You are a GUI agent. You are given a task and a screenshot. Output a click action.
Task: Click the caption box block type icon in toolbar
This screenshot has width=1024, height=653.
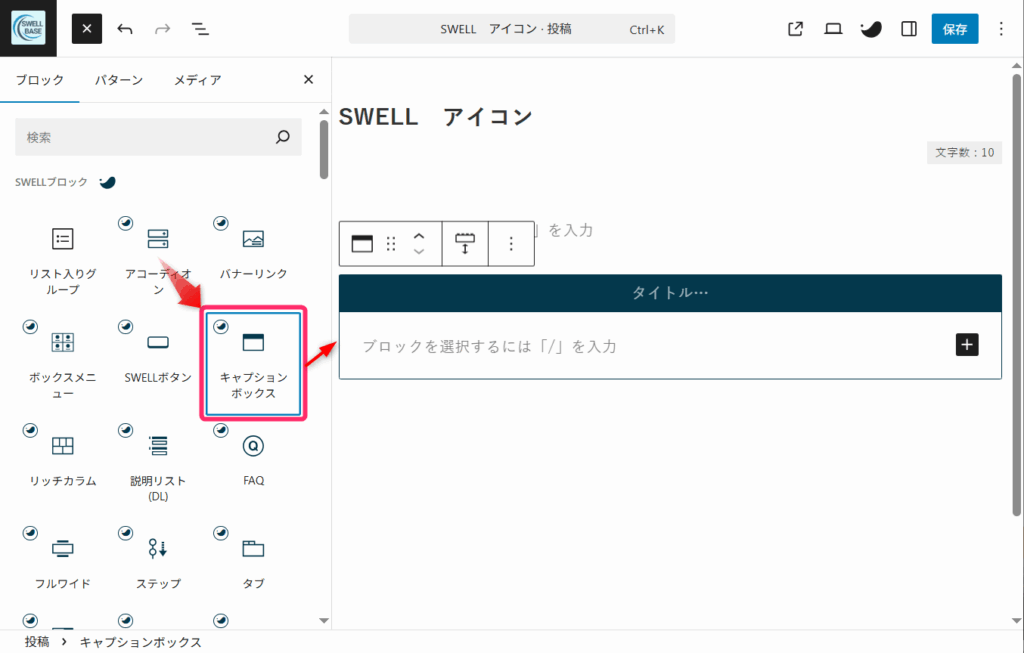tap(362, 244)
